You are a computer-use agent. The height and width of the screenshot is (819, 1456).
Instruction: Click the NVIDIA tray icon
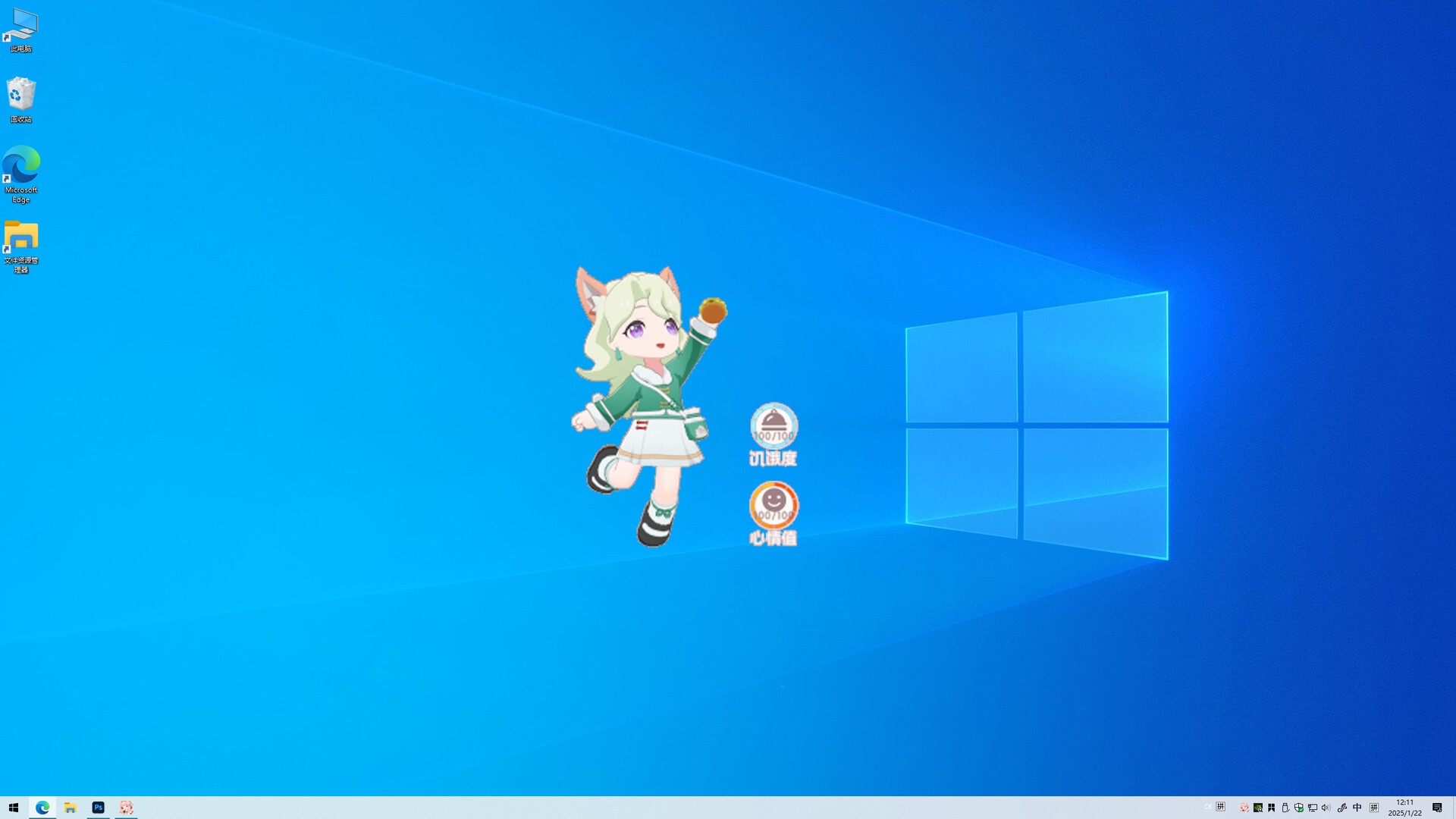tap(1258, 808)
